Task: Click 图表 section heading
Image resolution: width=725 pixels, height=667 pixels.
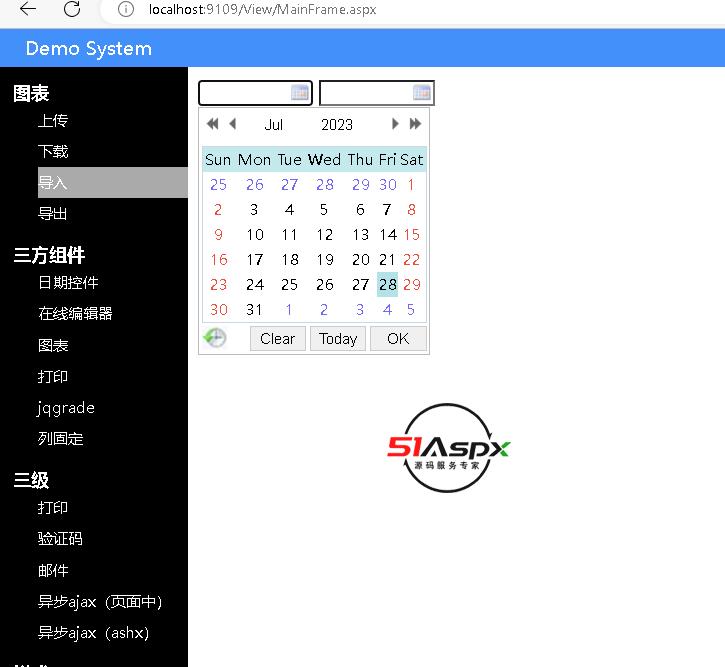Action: coord(31,93)
